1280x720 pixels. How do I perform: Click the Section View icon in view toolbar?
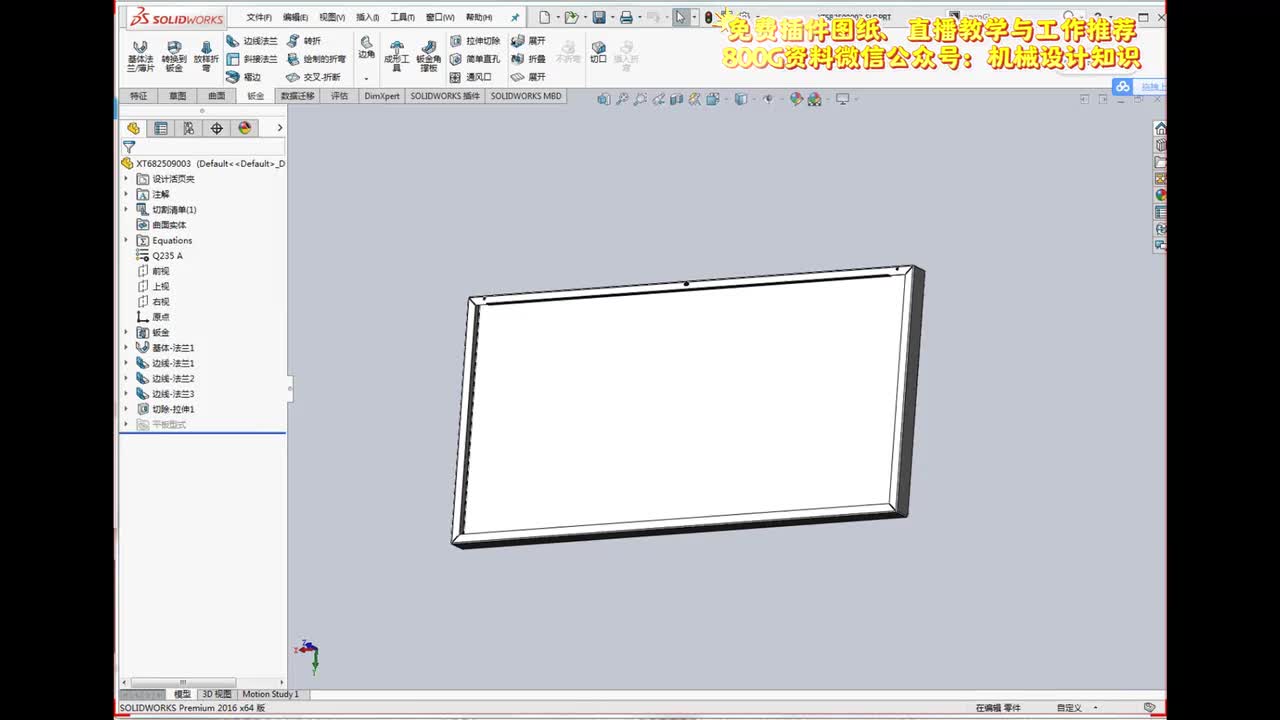point(677,99)
